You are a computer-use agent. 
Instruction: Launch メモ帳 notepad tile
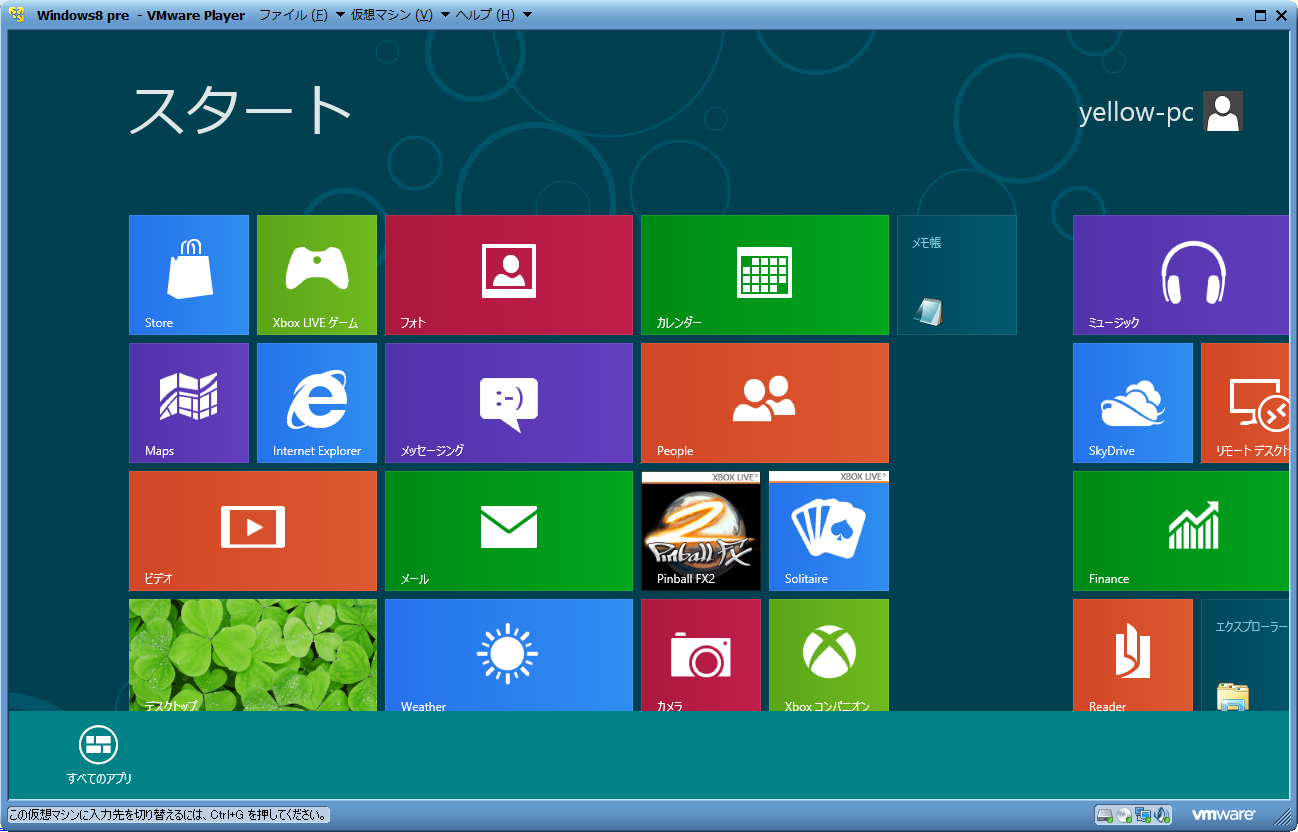click(x=957, y=275)
